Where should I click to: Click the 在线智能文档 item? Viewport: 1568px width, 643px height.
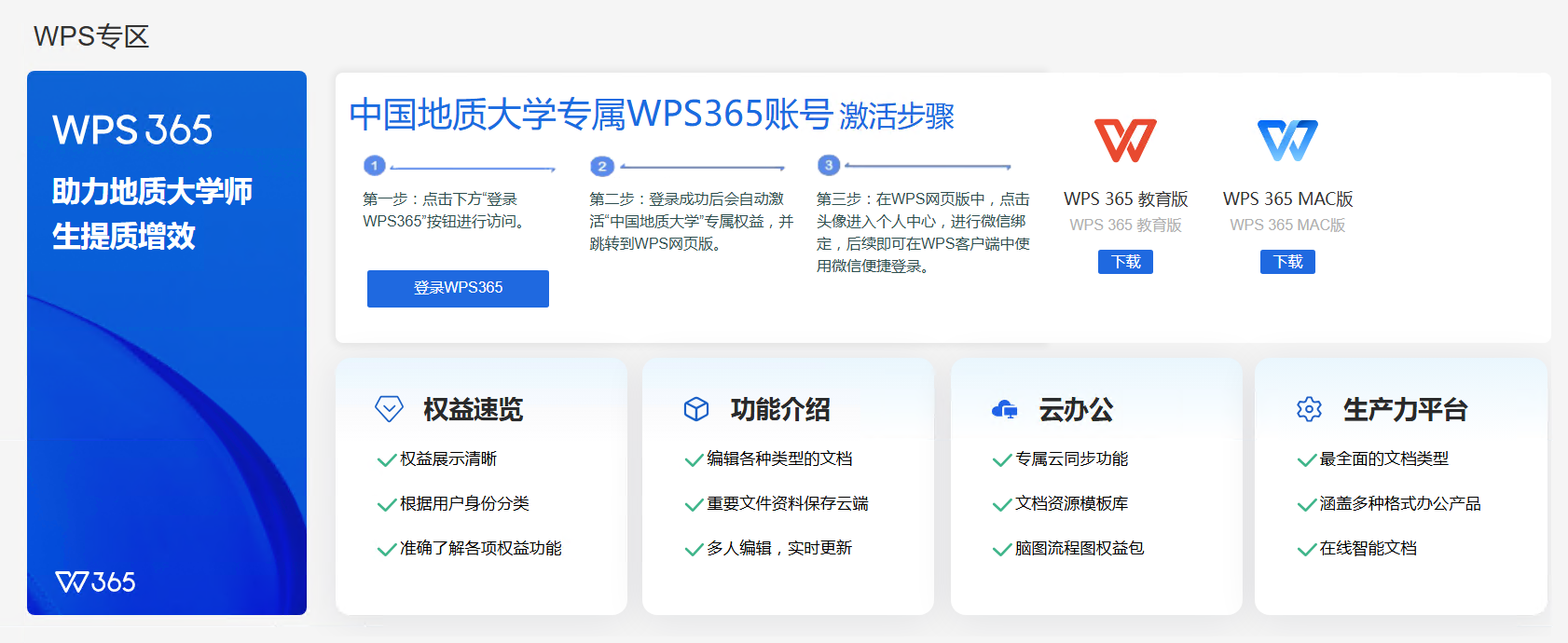tap(1369, 548)
